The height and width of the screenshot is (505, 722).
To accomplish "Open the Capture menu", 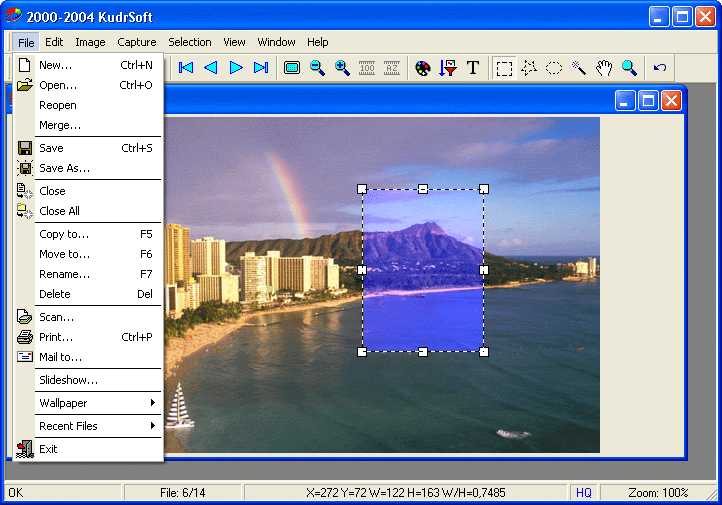I will tap(137, 42).
